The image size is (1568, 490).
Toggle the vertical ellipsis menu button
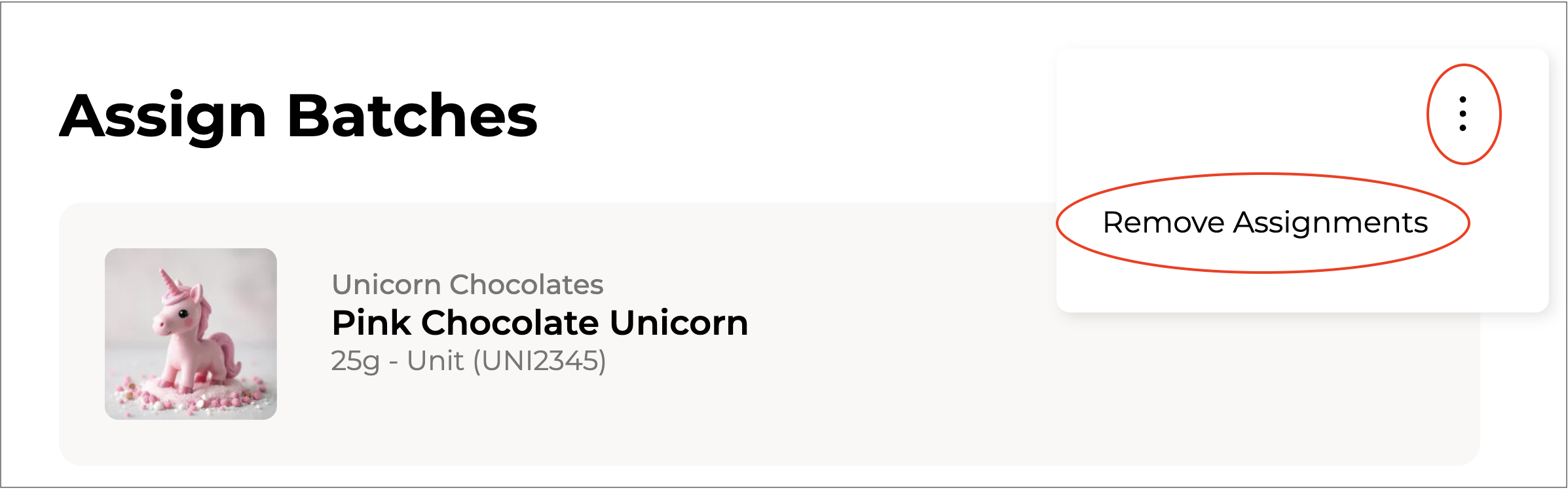tap(1463, 114)
